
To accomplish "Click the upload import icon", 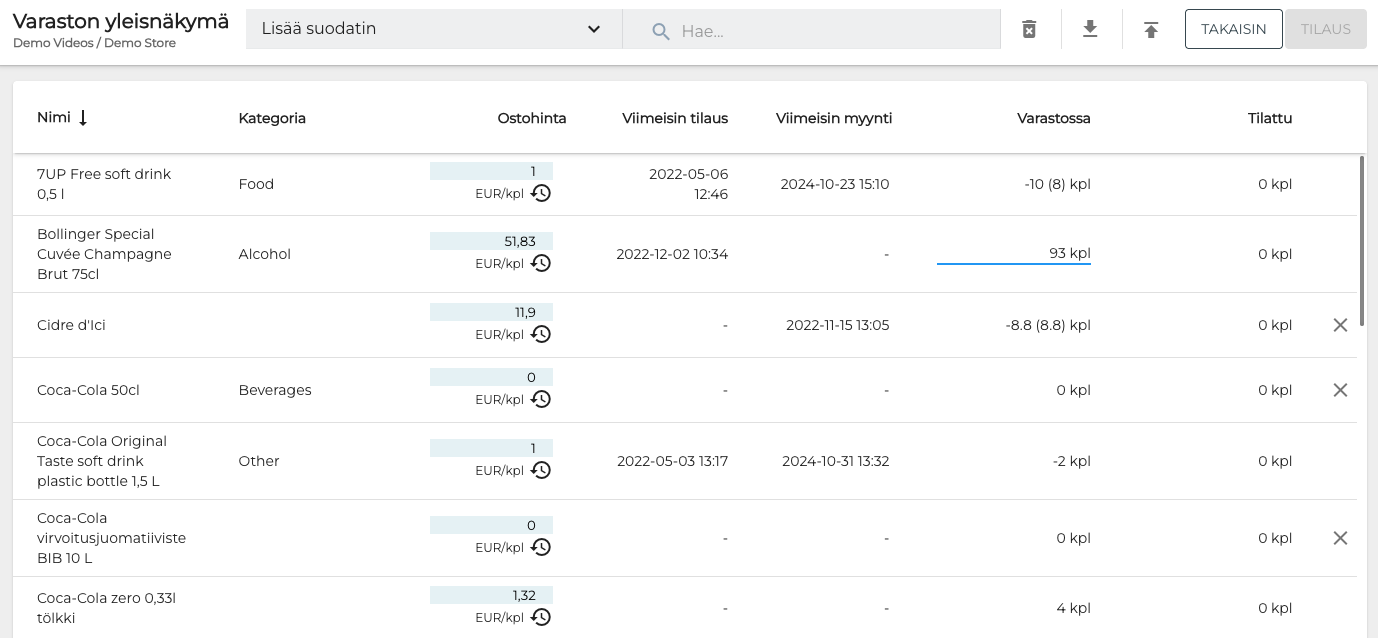I will point(1151,29).
